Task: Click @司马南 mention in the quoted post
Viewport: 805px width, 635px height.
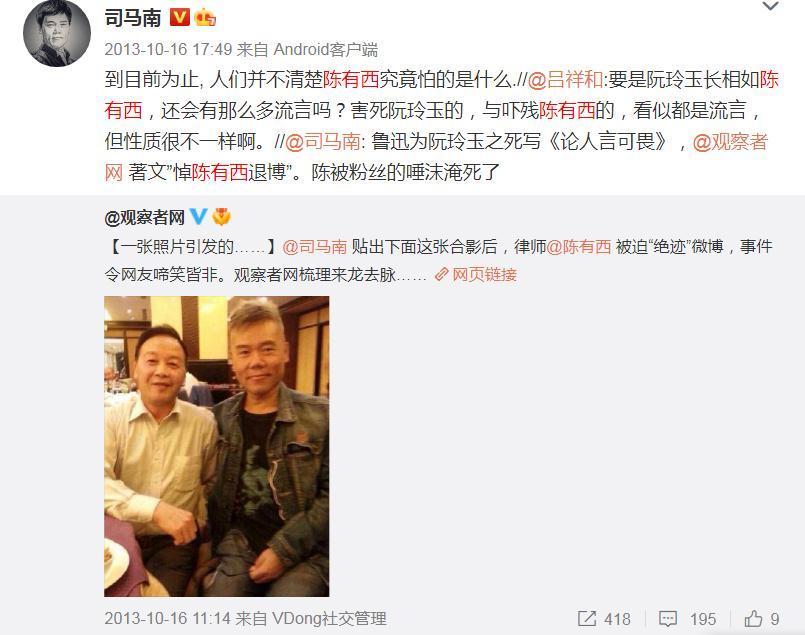Action: pyautogui.click(x=315, y=247)
